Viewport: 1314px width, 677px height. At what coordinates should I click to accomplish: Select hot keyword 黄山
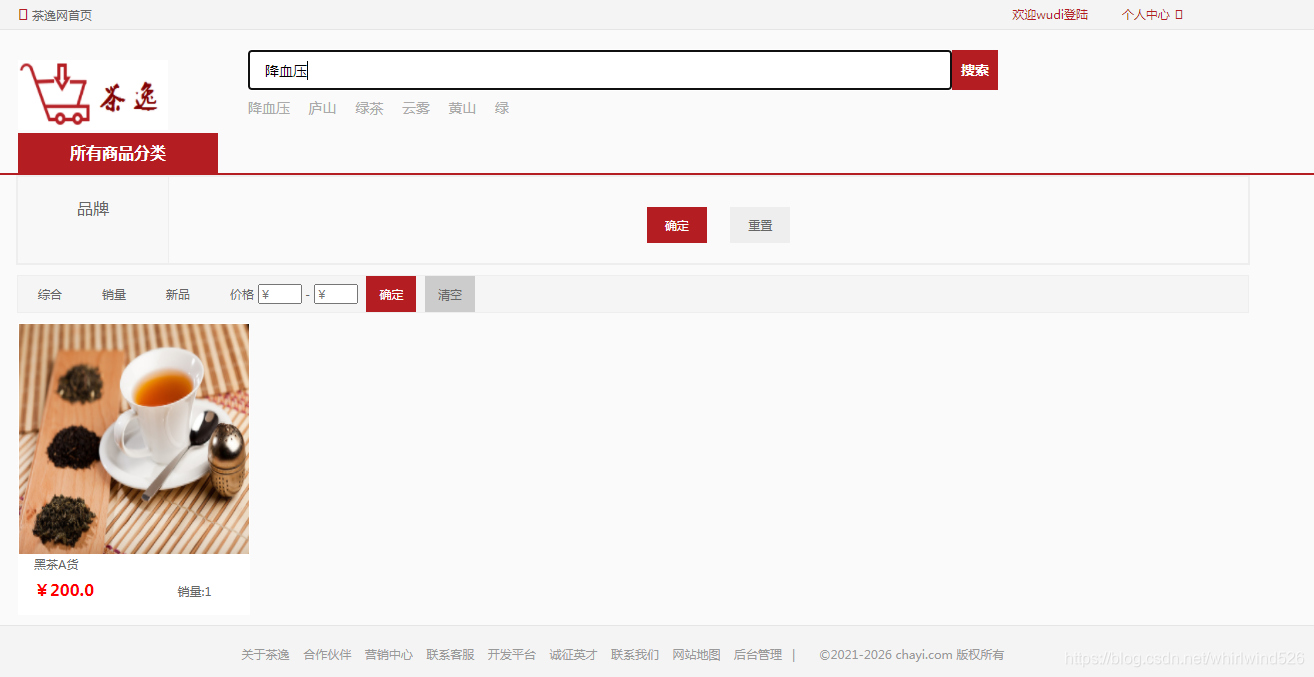(x=462, y=108)
